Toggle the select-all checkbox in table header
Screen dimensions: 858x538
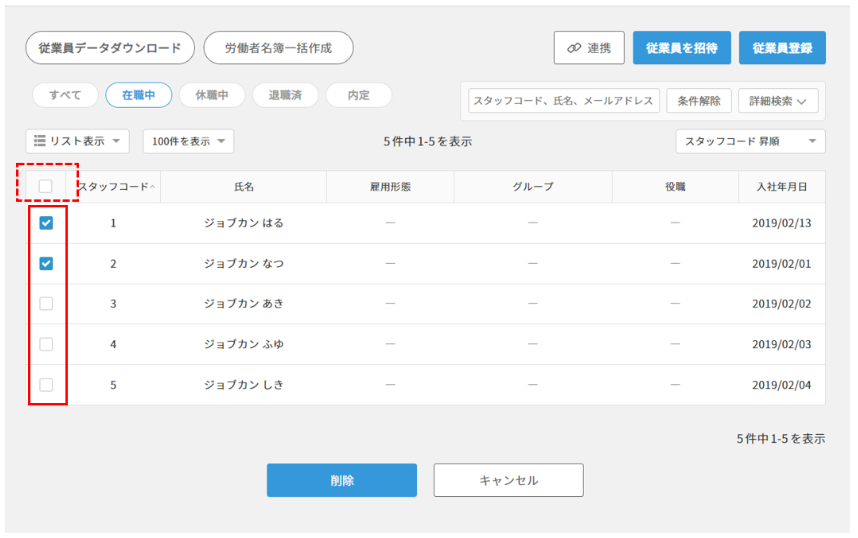click(x=46, y=186)
